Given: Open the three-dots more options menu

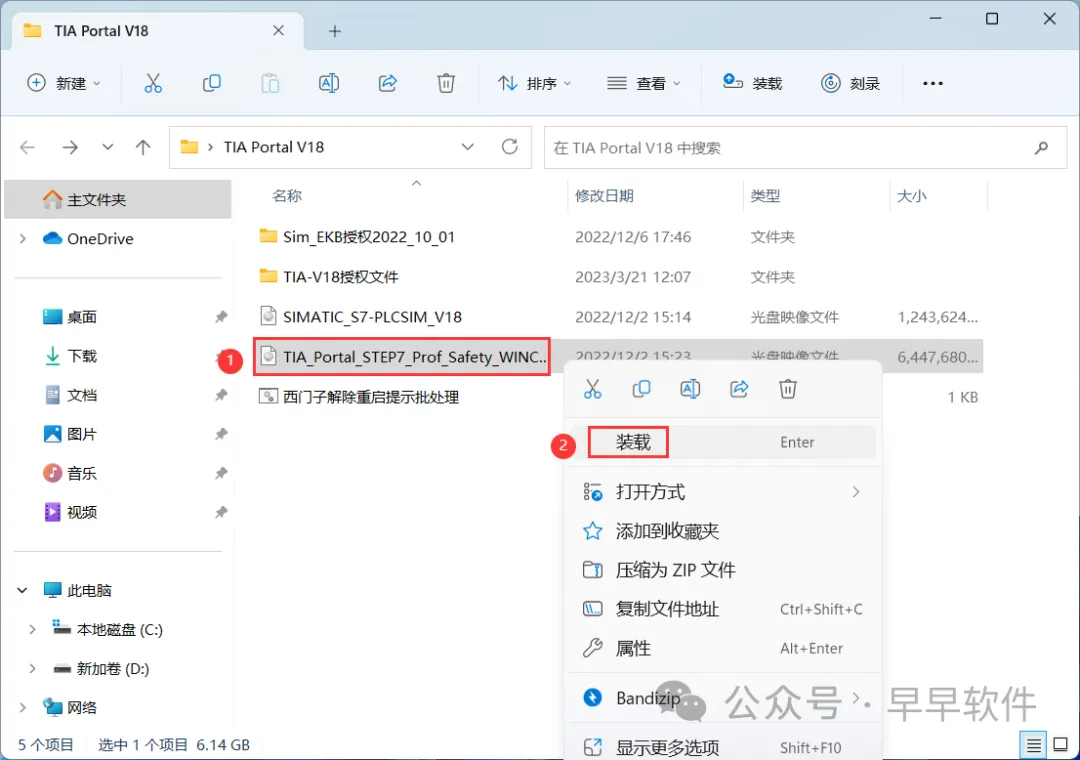Looking at the screenshot, I should point(933,83).
